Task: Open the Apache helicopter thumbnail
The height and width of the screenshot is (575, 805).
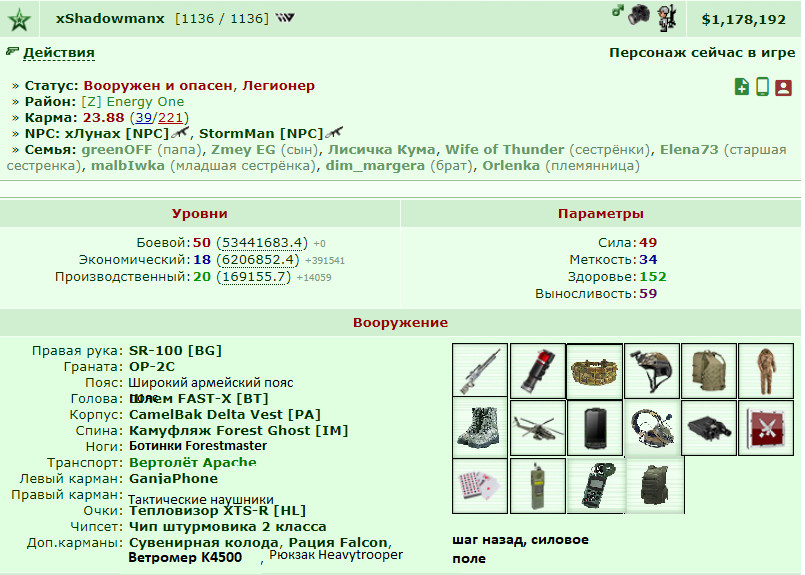Action: [x=538, y=428]
